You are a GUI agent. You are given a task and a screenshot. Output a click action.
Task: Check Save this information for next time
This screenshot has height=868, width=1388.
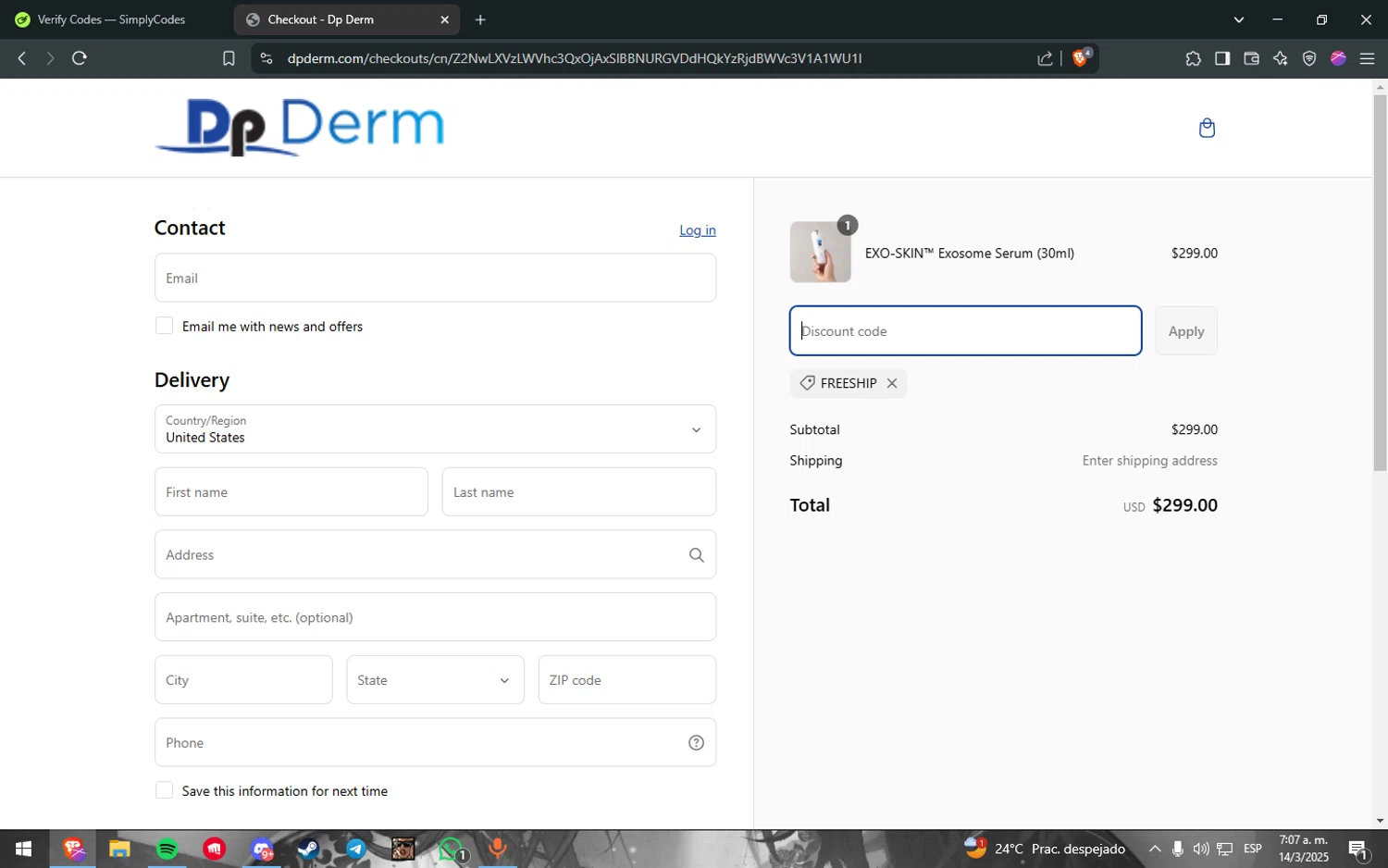[164, 790]
